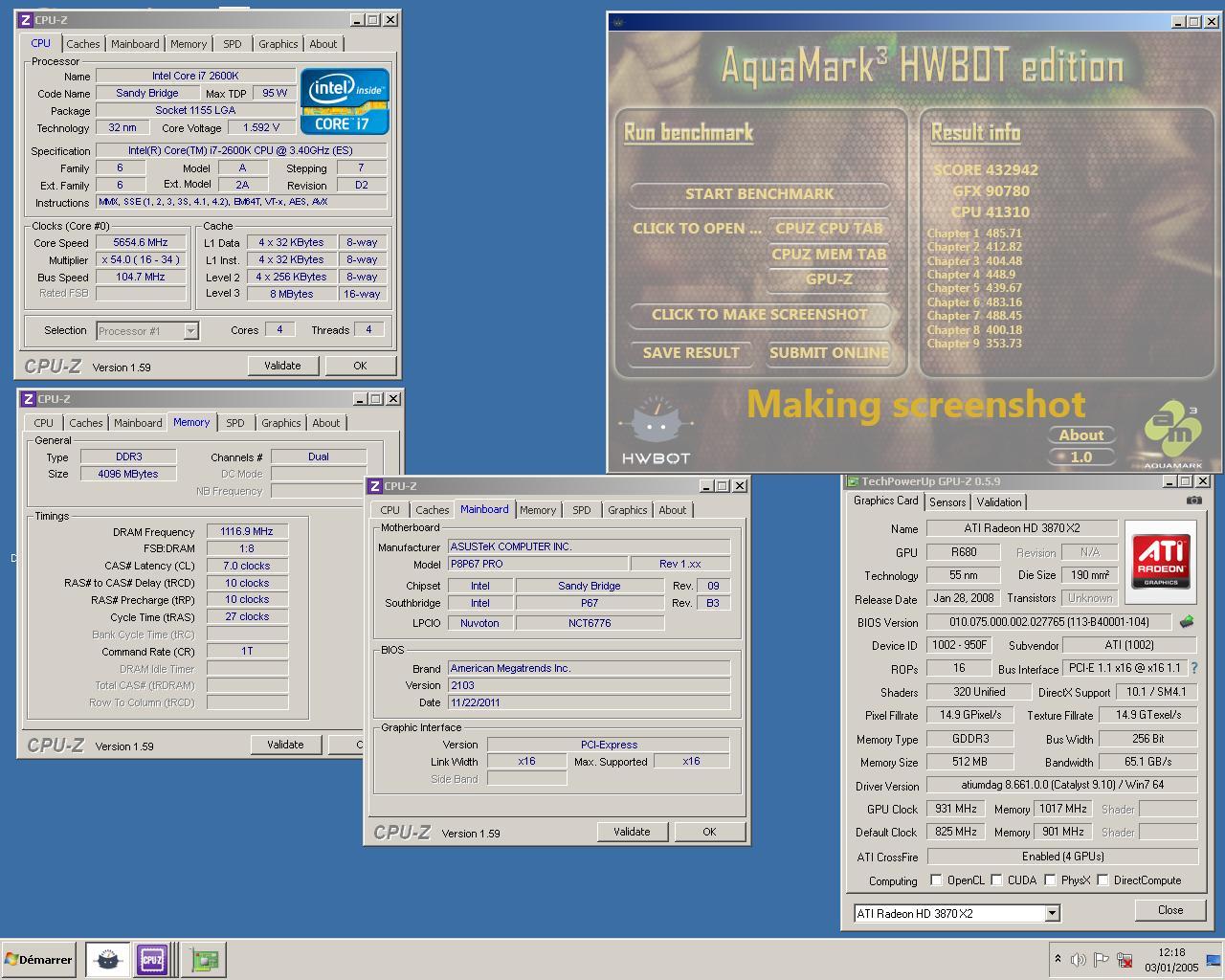Open the ATI Radeon HD 3870 X2 card dropdown
The height and width of the screenshot is (980, 1225).
(x=1052, y=913)
